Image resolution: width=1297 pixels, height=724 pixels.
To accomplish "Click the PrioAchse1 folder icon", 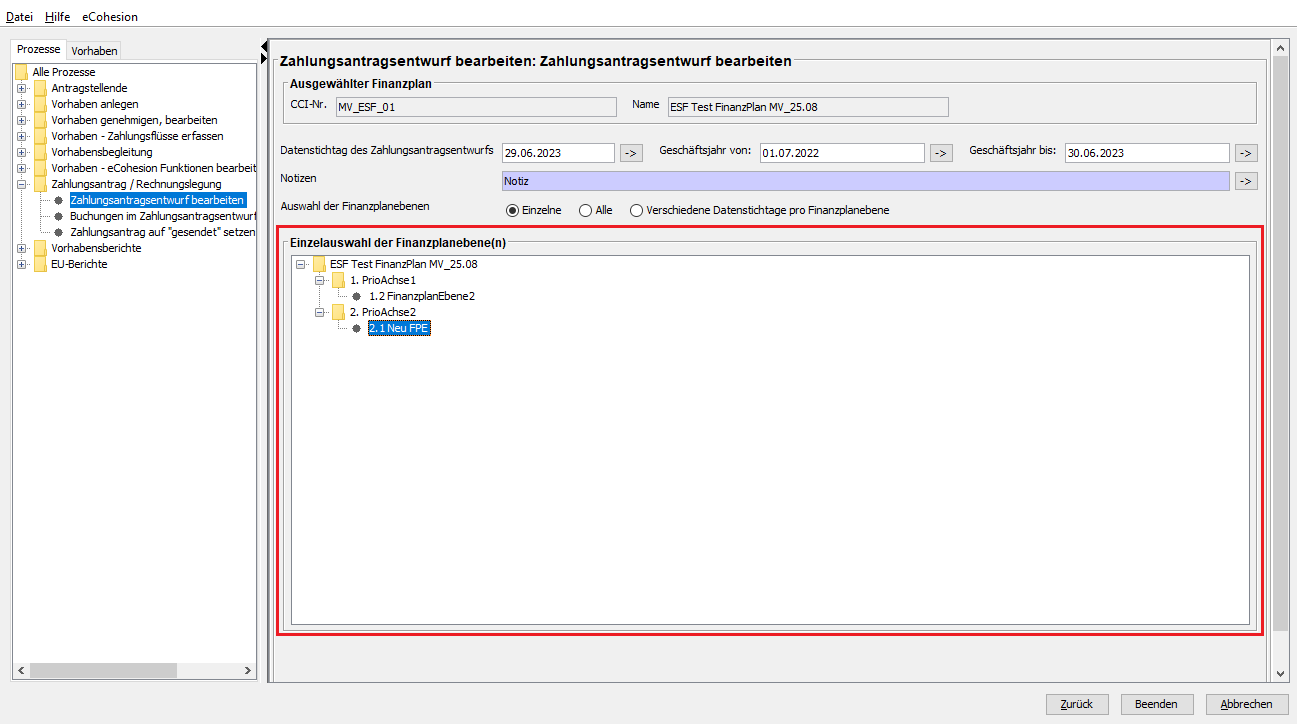I will 338,280.
